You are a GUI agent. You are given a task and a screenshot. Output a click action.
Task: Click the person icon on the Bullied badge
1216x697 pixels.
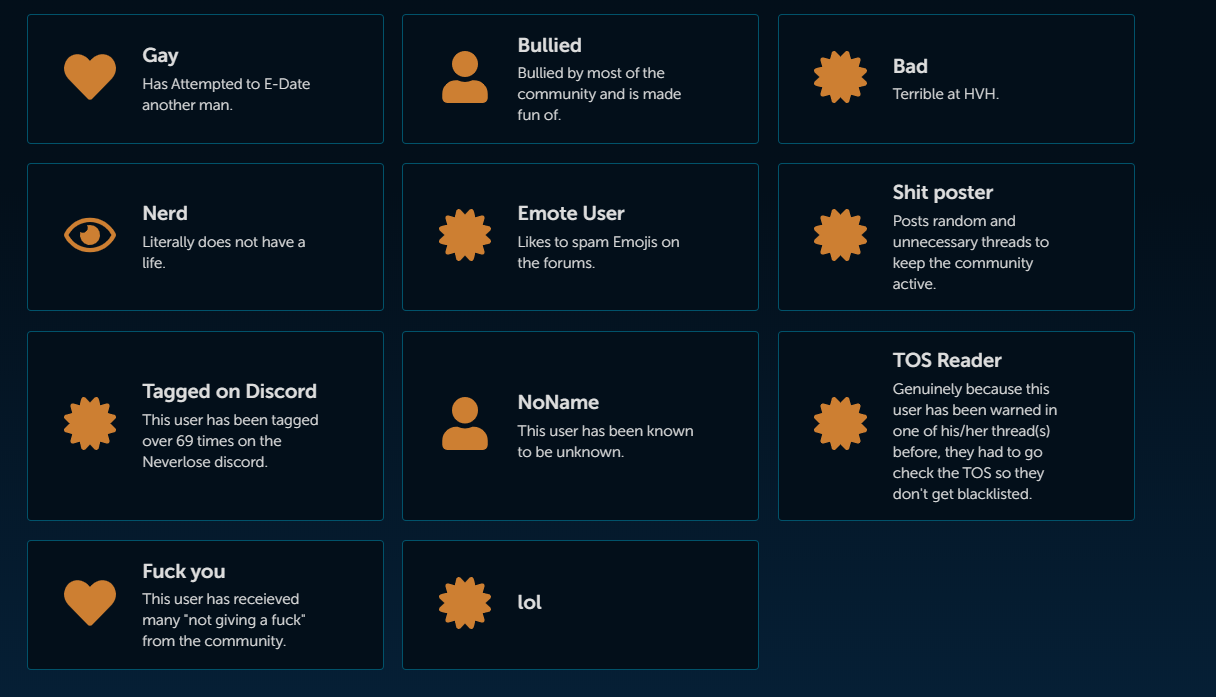[465, 77]
